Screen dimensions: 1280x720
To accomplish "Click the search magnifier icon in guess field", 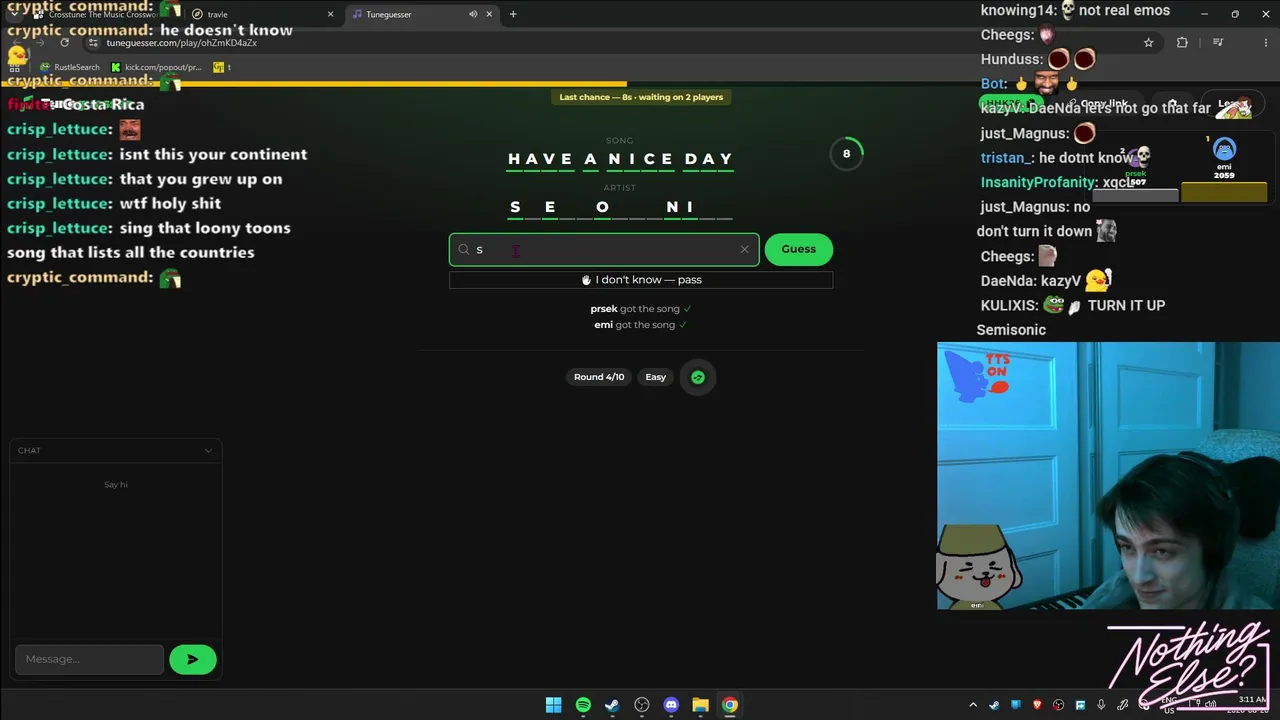I will (464, 249).
